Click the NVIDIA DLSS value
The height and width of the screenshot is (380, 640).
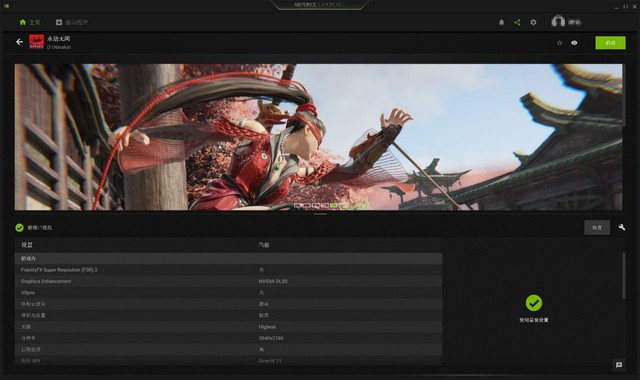[x=273, y=281]
